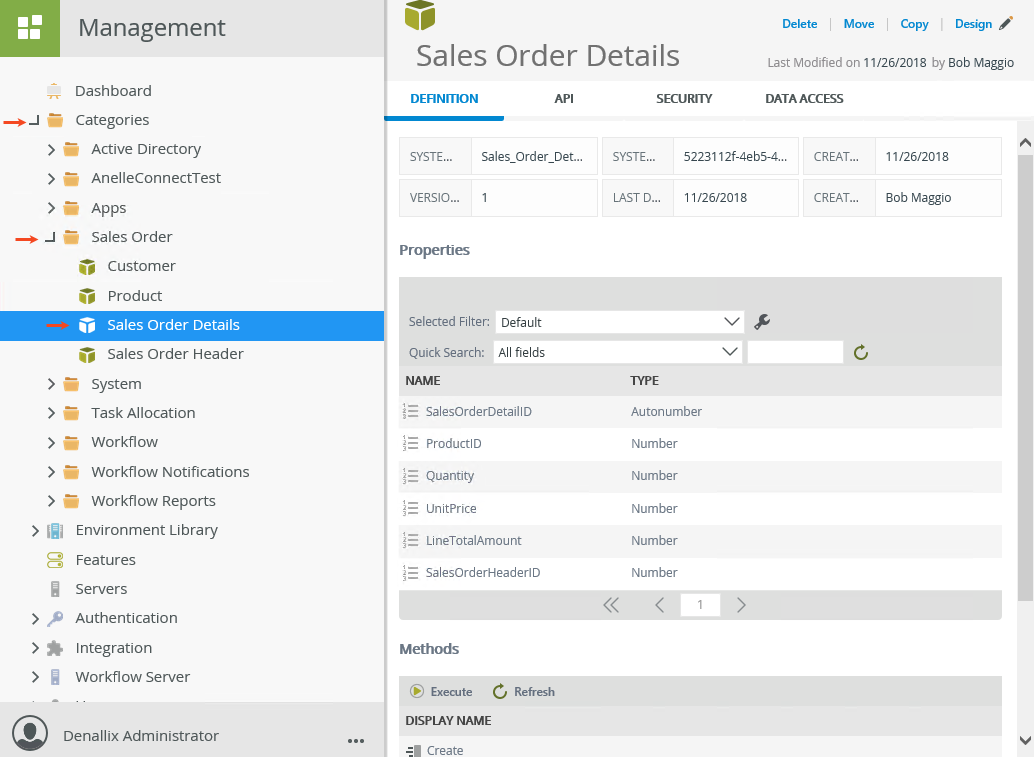Click the green app grid logo icon
The height and width of the screenshot is (757, 1034).
click(x=30, y=28)
